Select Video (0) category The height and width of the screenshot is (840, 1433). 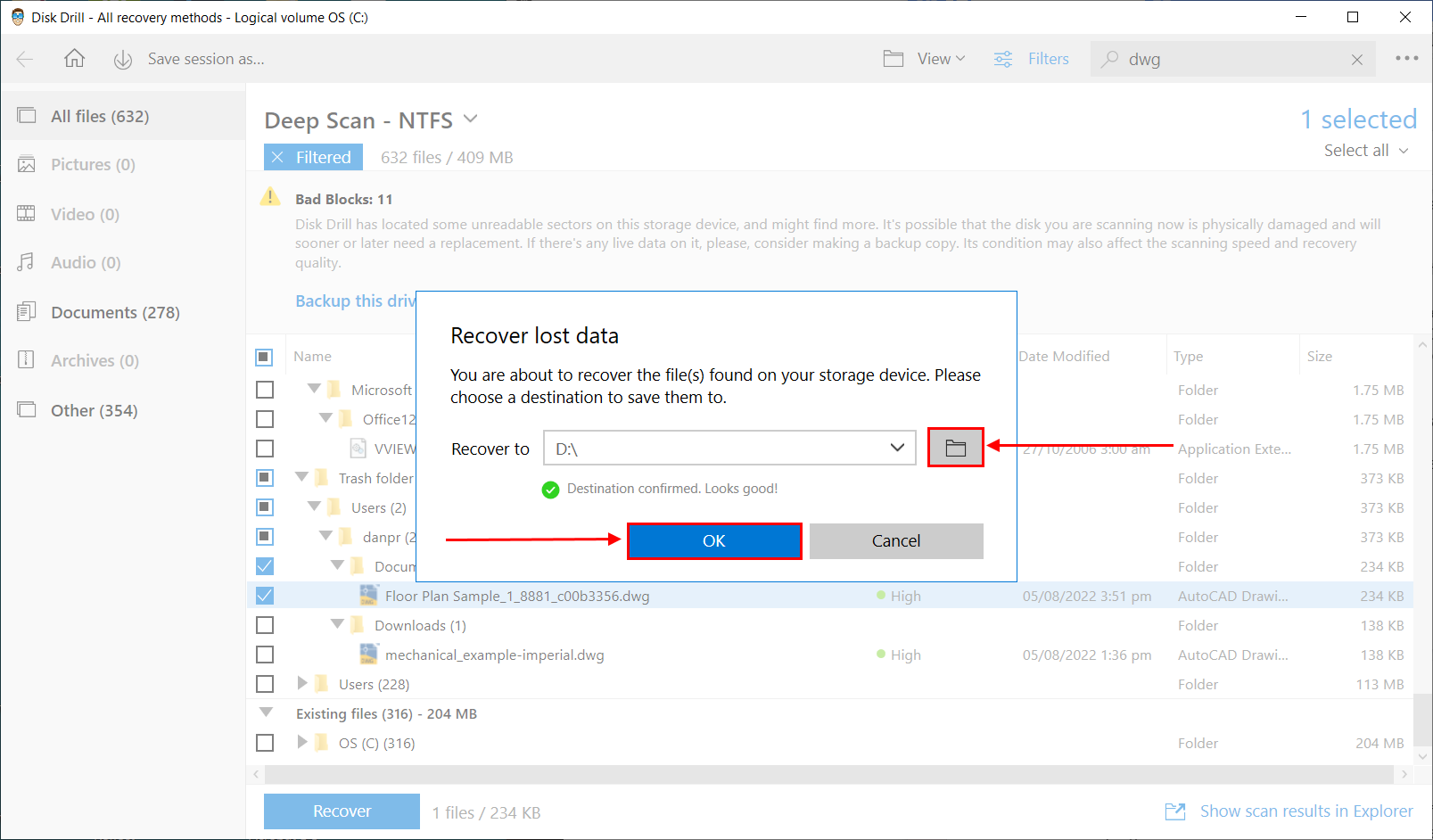tap(123, 214)
